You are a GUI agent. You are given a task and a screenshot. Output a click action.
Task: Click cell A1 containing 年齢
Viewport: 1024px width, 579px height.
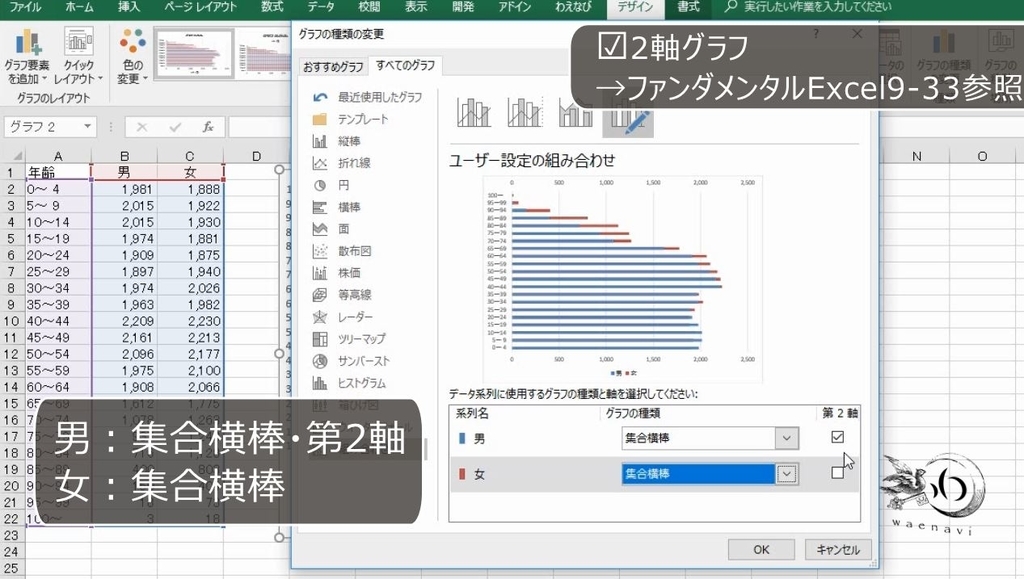(x=58, y=173)
